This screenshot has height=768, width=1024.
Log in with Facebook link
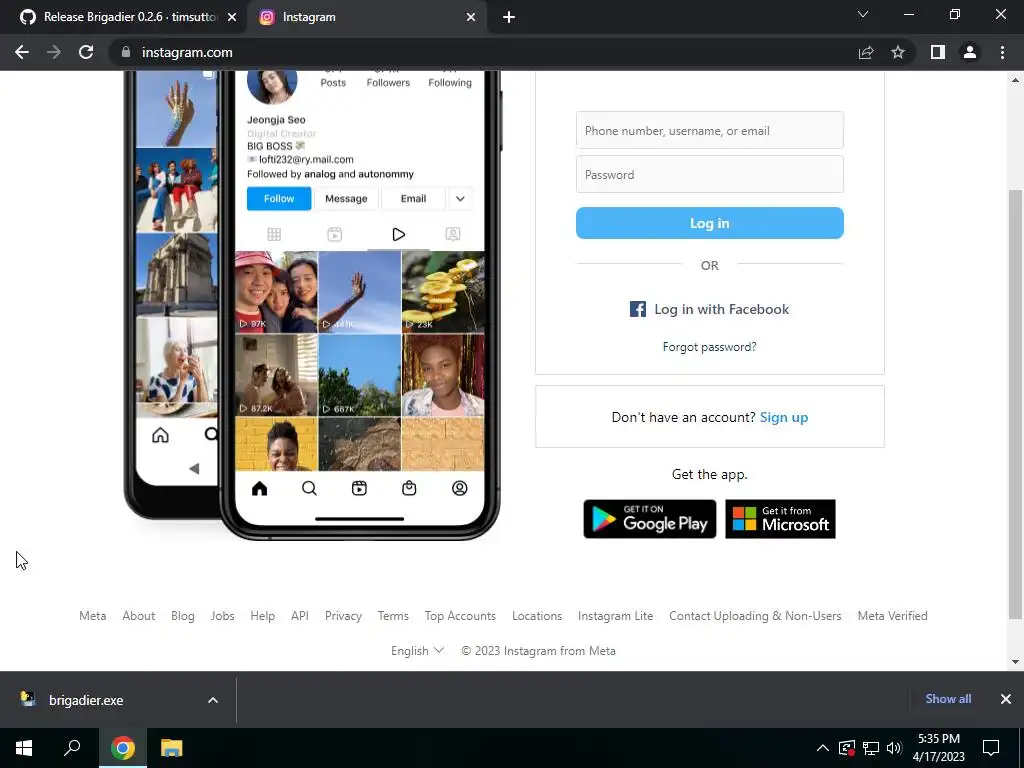pyautogui.click(x=709, y=309)
